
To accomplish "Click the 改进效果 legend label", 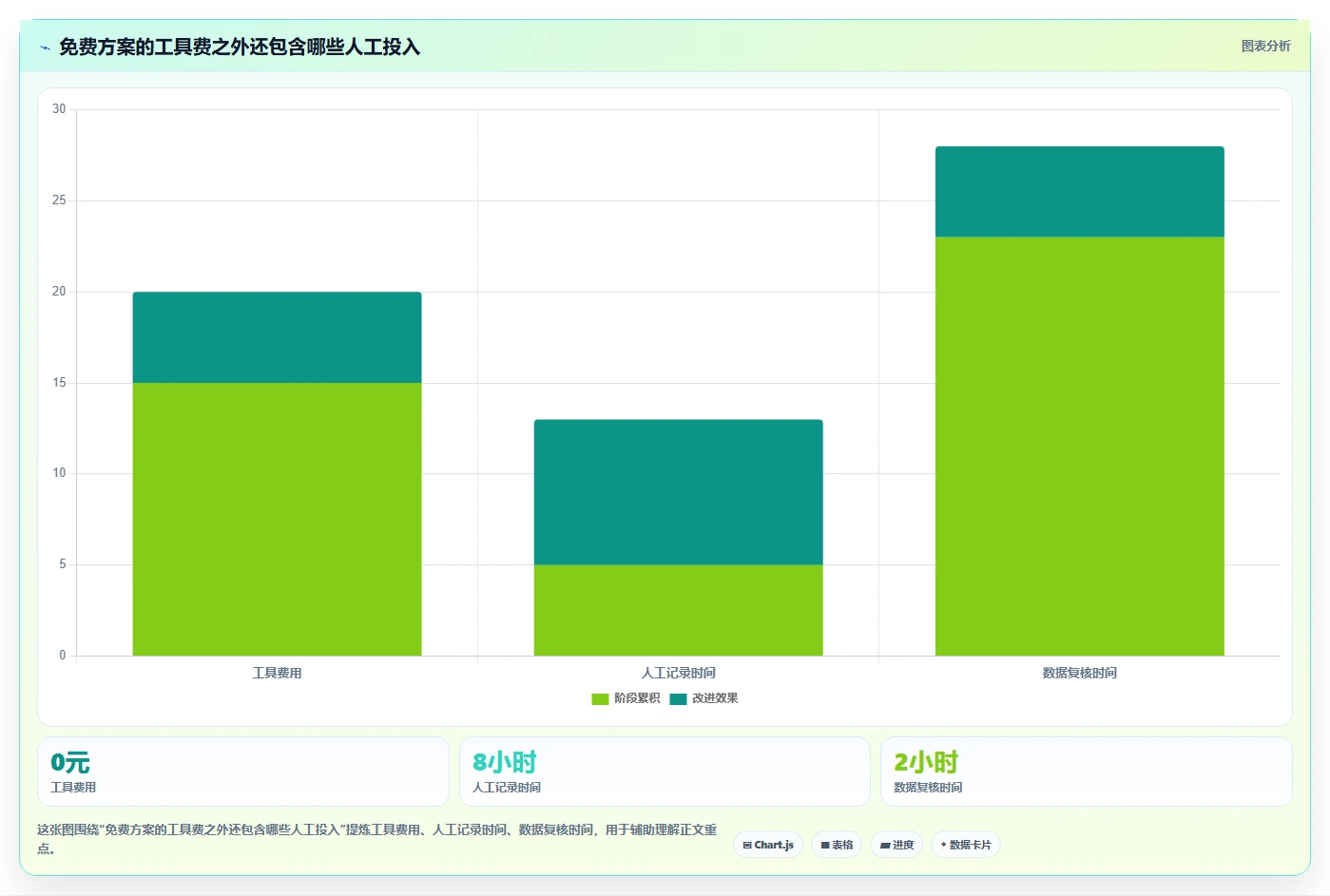I will coord(715,698).
